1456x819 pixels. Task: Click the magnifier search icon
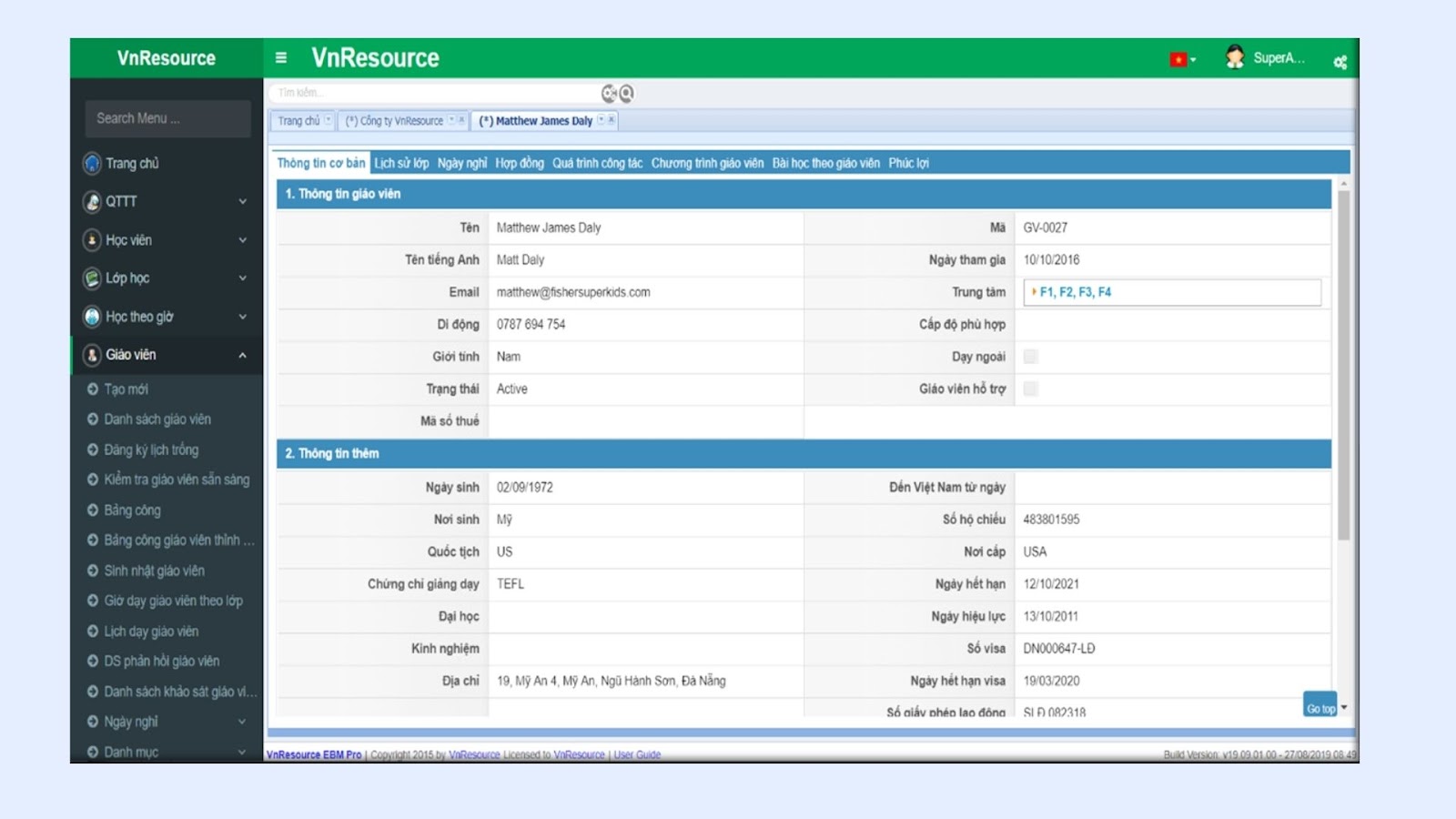627,93
